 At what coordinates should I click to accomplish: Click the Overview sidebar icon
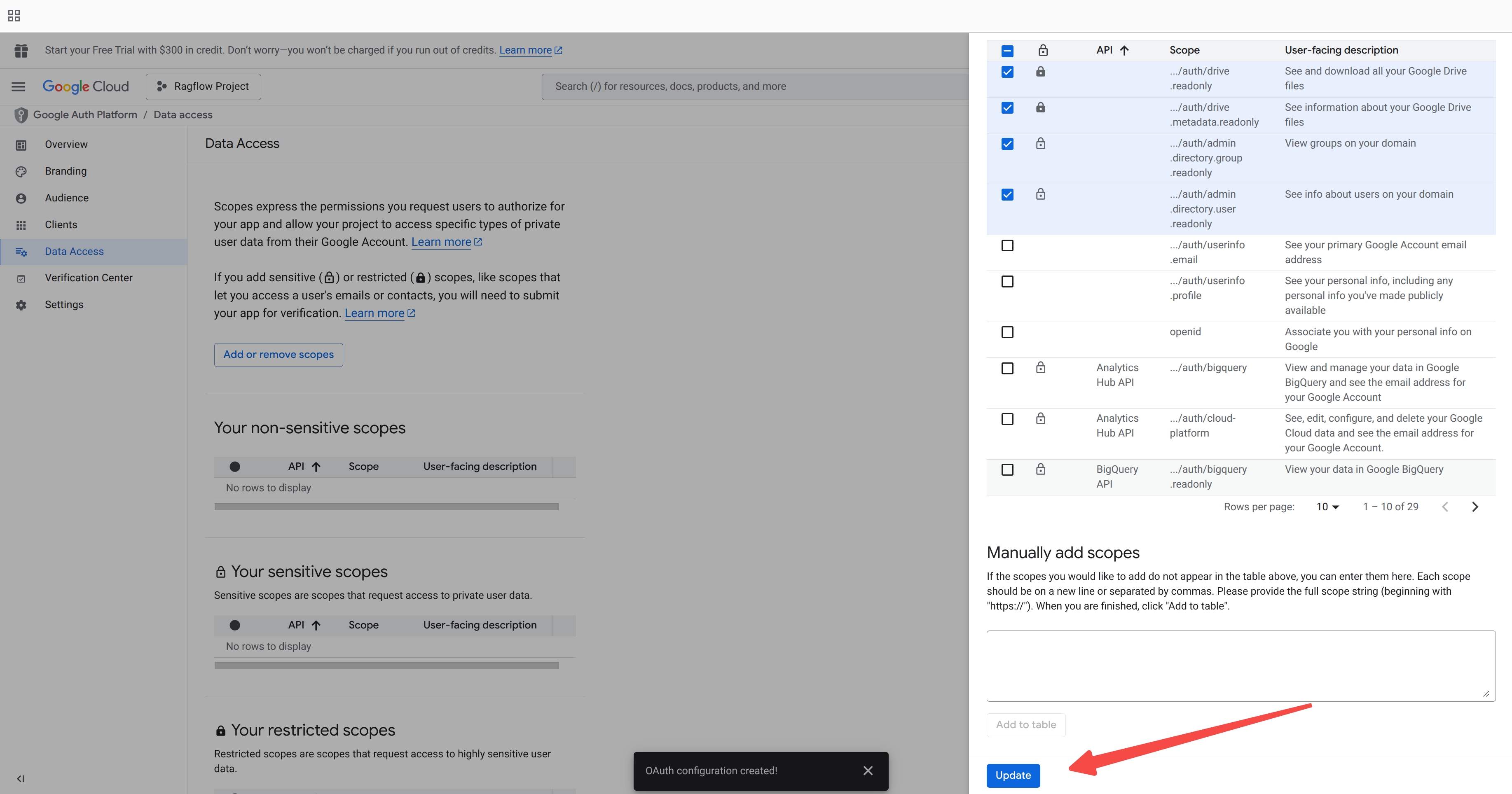(x=21, y=145)
